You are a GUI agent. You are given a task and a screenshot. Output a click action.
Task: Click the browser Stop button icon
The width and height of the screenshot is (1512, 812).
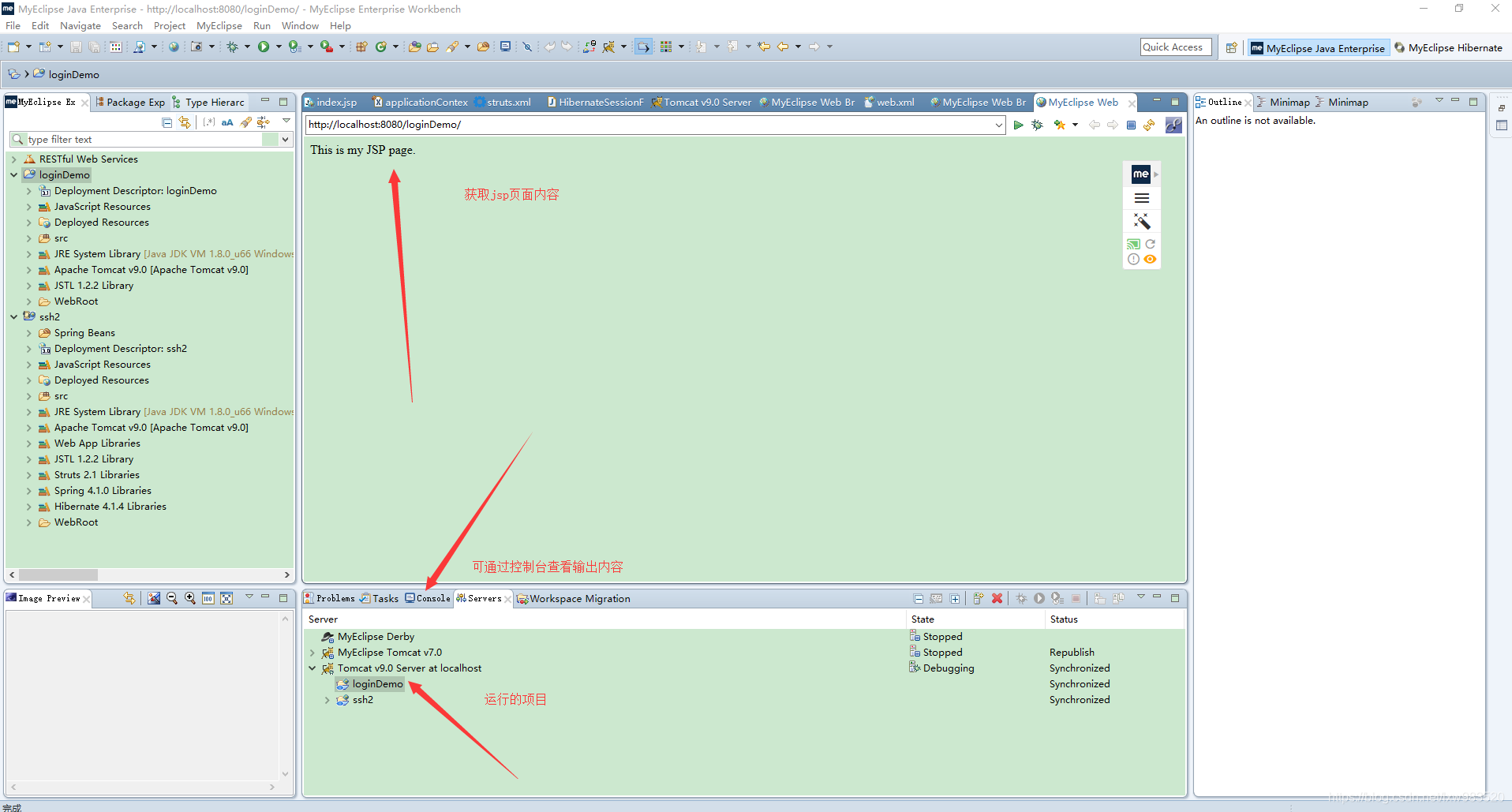pyautogui.click(x=1131, y=125)
